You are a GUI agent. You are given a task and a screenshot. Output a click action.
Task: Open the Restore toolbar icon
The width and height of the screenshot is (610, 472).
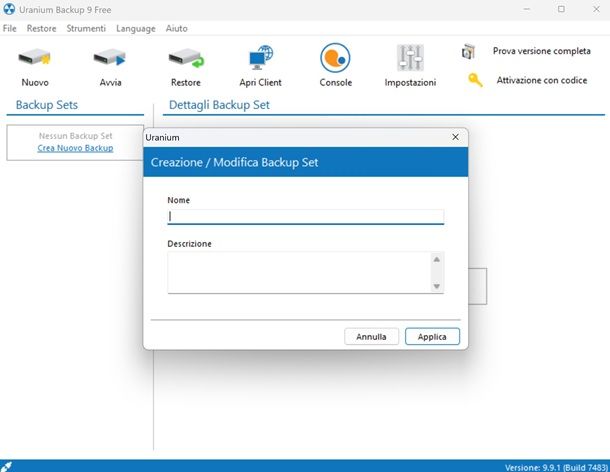tap(186, 58)
